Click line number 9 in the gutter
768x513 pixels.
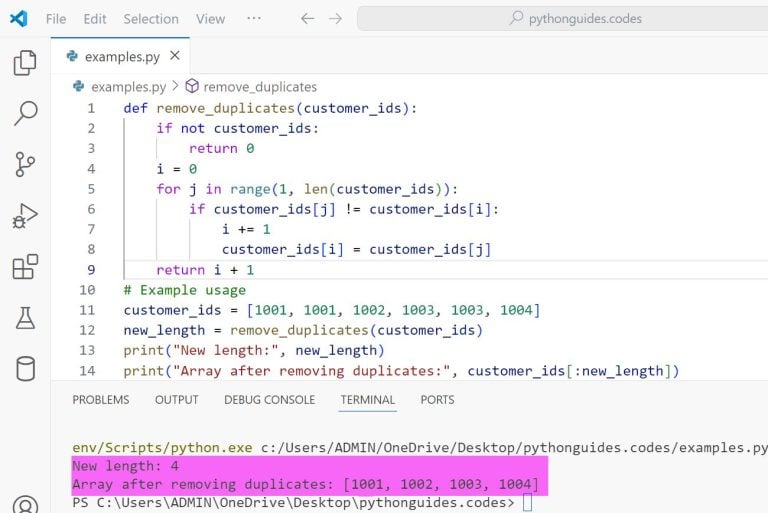click(91, 270)
